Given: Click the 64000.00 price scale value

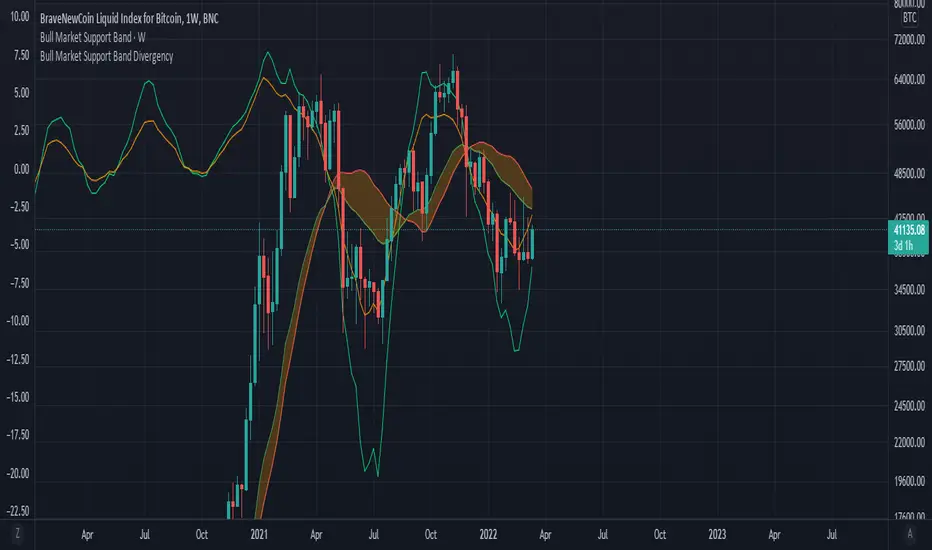Looking at the screenshot, I should click(x=909, y=79).
